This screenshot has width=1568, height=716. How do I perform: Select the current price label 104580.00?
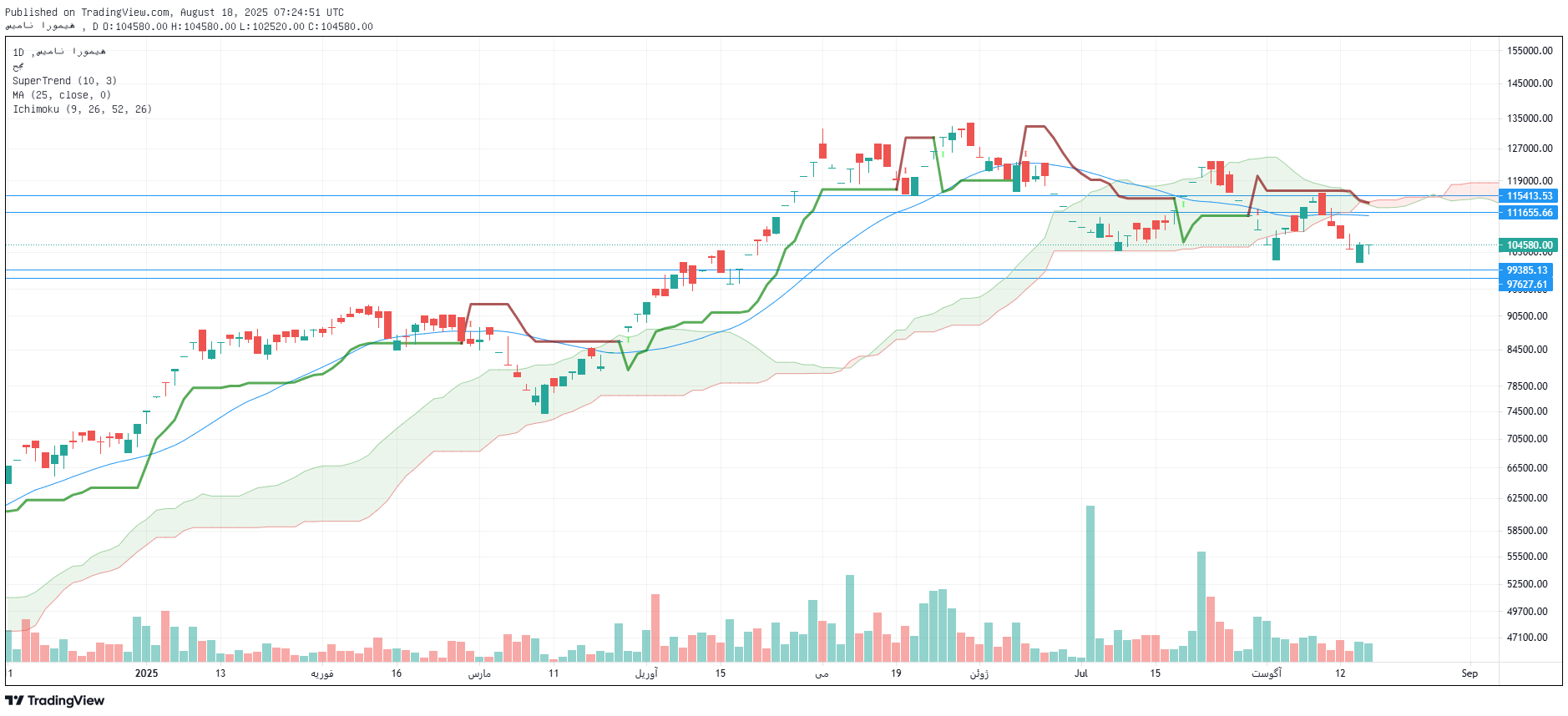pos(1529,245)
